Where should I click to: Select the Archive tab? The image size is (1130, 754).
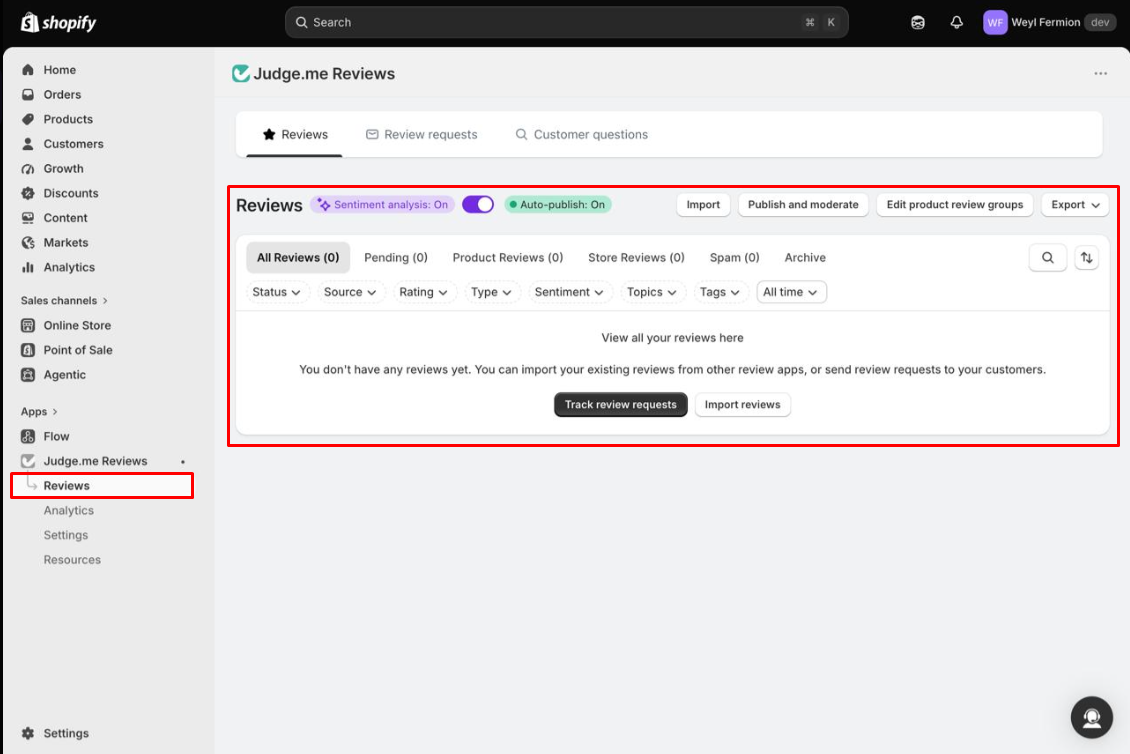point(805,257)
